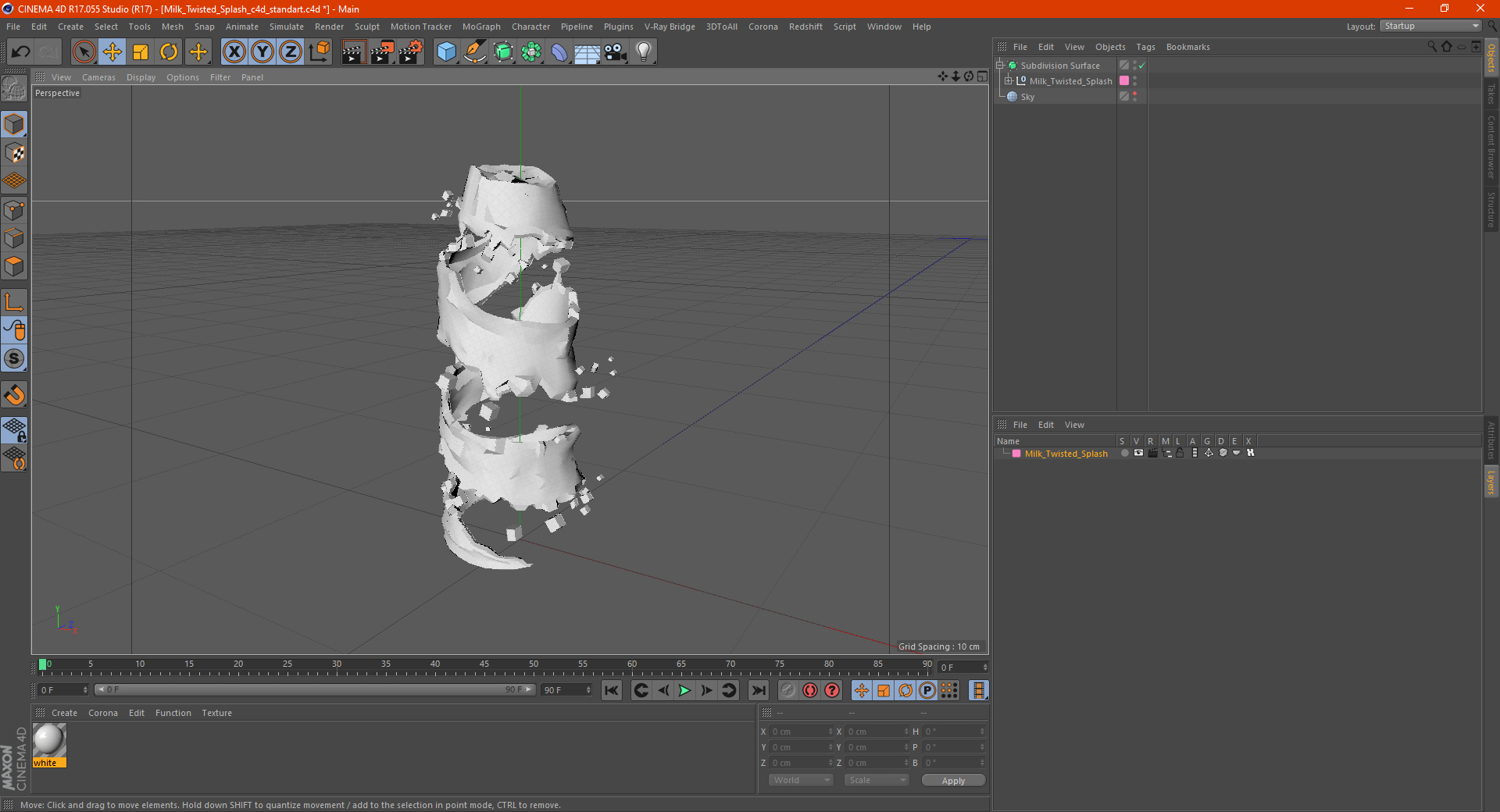Open the Scale mode dropdown
Viewport: 1500px width, 812px height.
point(877,780)
